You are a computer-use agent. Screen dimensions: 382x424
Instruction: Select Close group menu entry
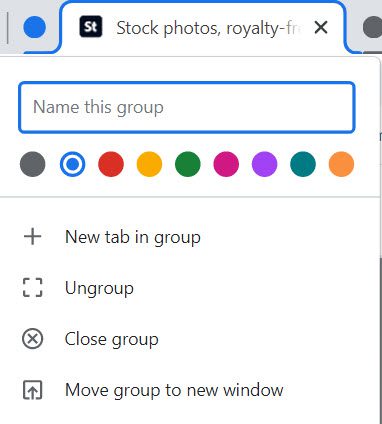click(190, 339)
